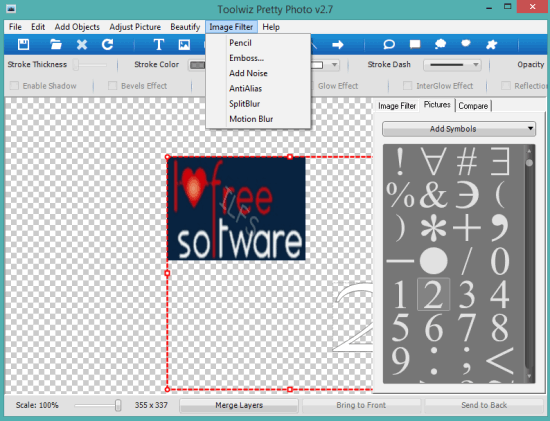Insert the number 2 symbol
The image size is (550, 421).
[x=434, y=295]
